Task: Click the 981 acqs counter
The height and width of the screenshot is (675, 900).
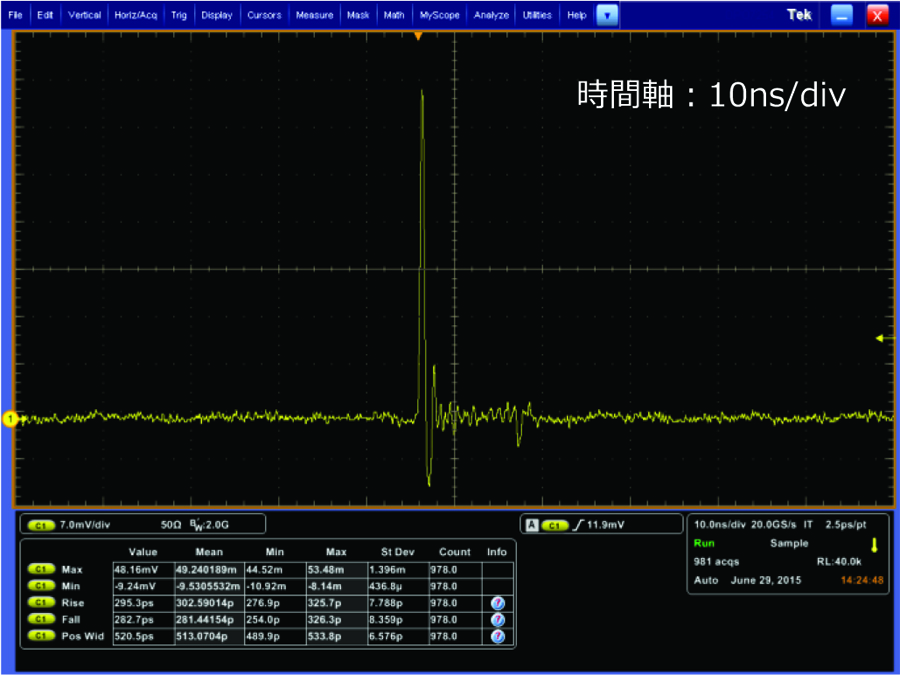Action: (716, 561)
